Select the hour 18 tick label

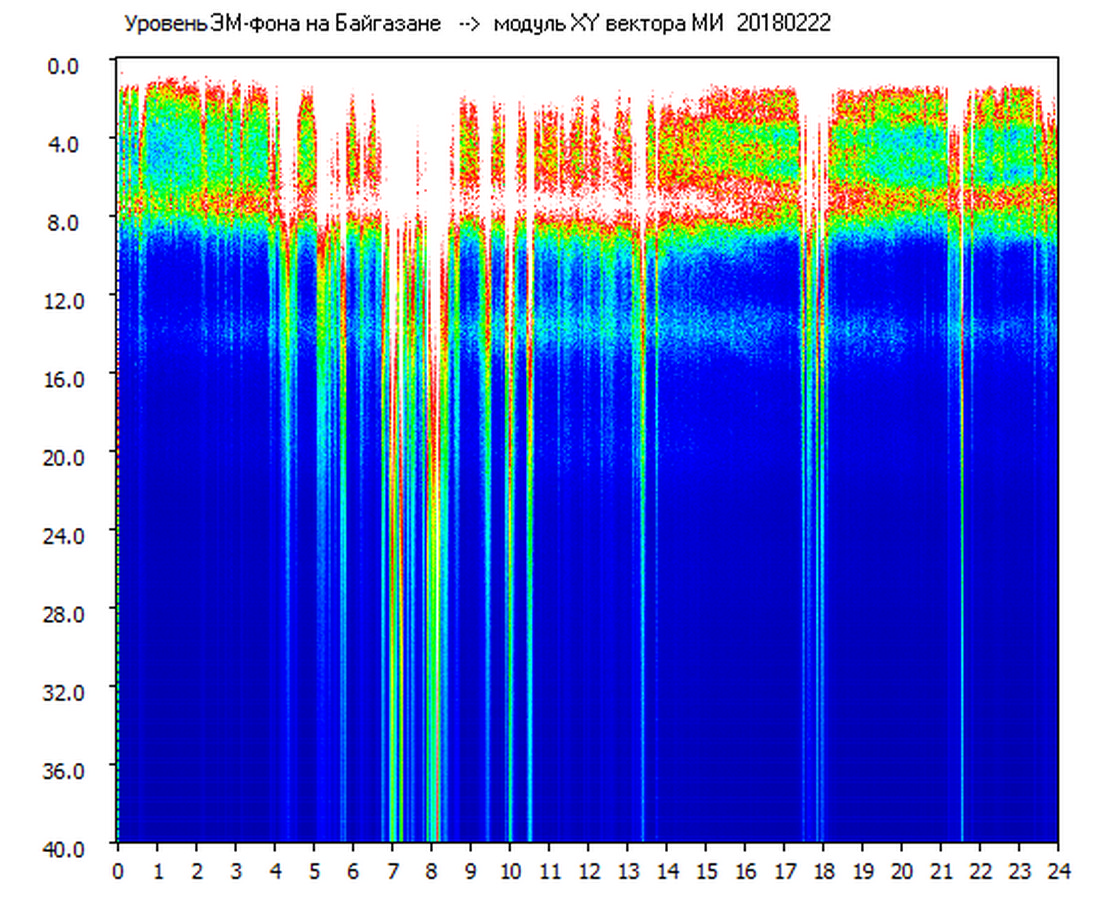823,872
